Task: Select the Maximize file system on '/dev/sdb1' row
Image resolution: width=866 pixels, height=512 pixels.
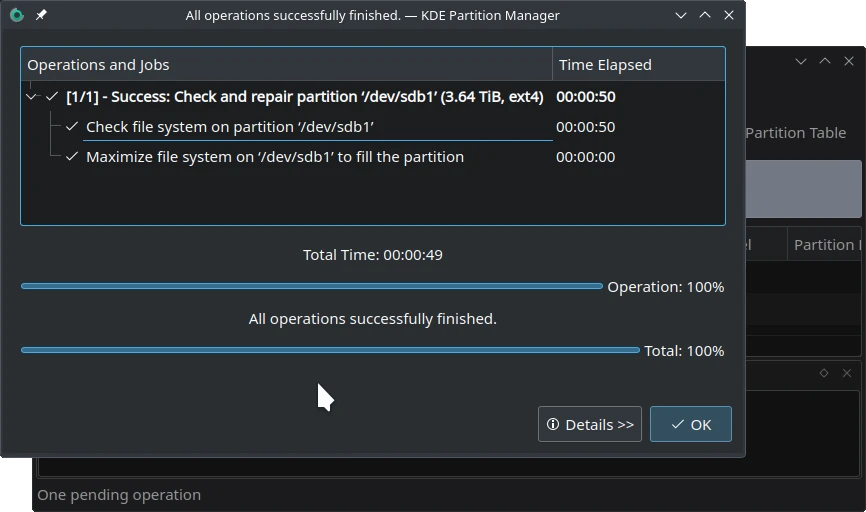Action: pos(275,157)
